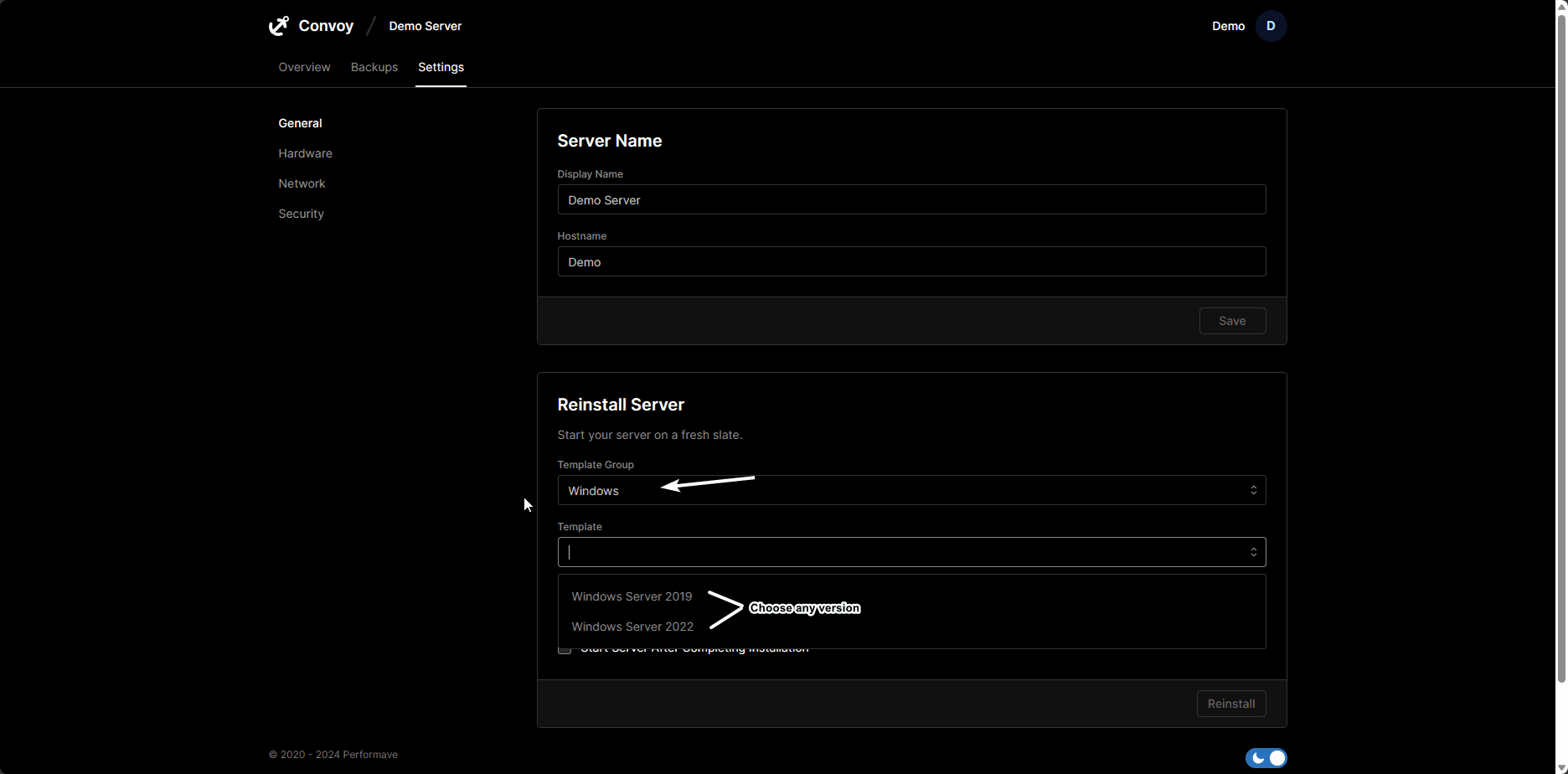1568x774 pixels.
Task: Select Windows Server 2019 template option
Action: [632, 596]
